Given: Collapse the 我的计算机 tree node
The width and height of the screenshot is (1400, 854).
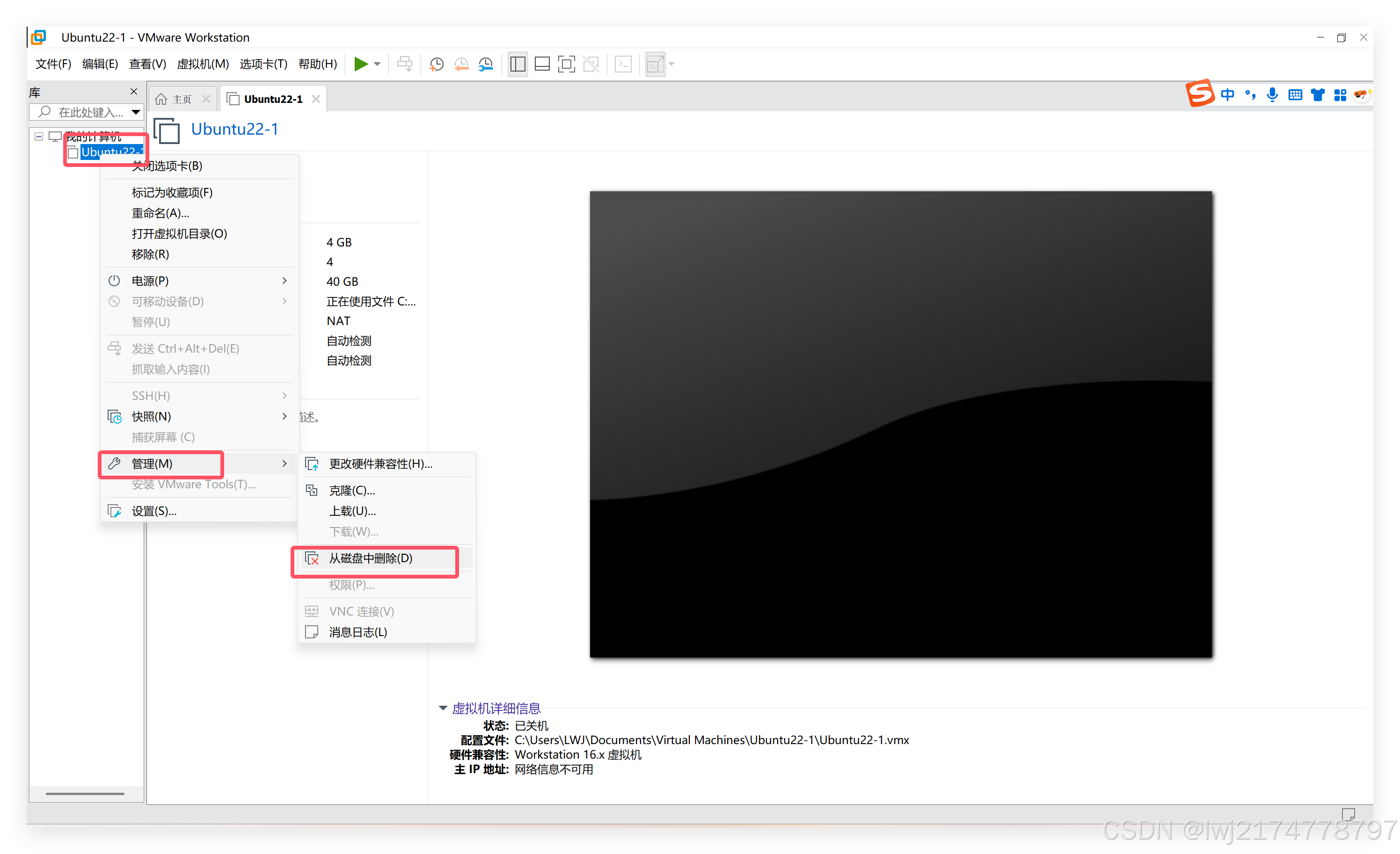Looking at the screenshot, I should (x=39, y=136).
